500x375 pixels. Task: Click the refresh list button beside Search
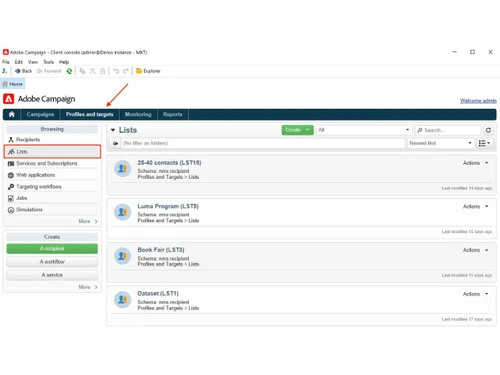(488, 130)
